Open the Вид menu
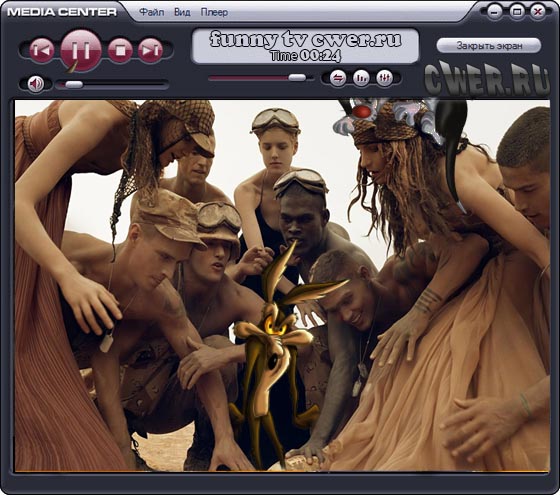Screen dimensions: 560x495 coord(182,12)
